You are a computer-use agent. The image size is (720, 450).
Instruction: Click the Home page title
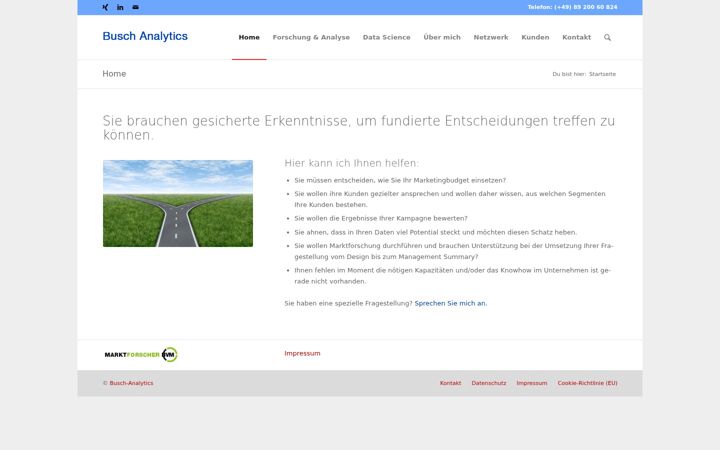[114, 74]
